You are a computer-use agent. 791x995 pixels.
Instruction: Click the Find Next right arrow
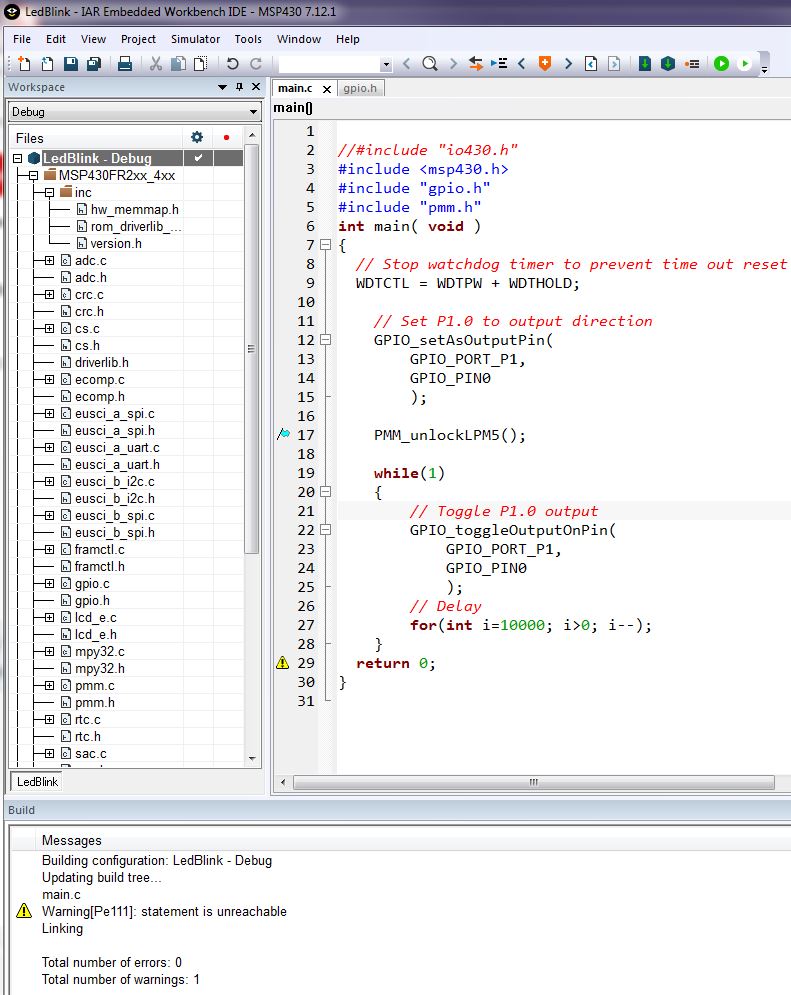tap(453, 63)
